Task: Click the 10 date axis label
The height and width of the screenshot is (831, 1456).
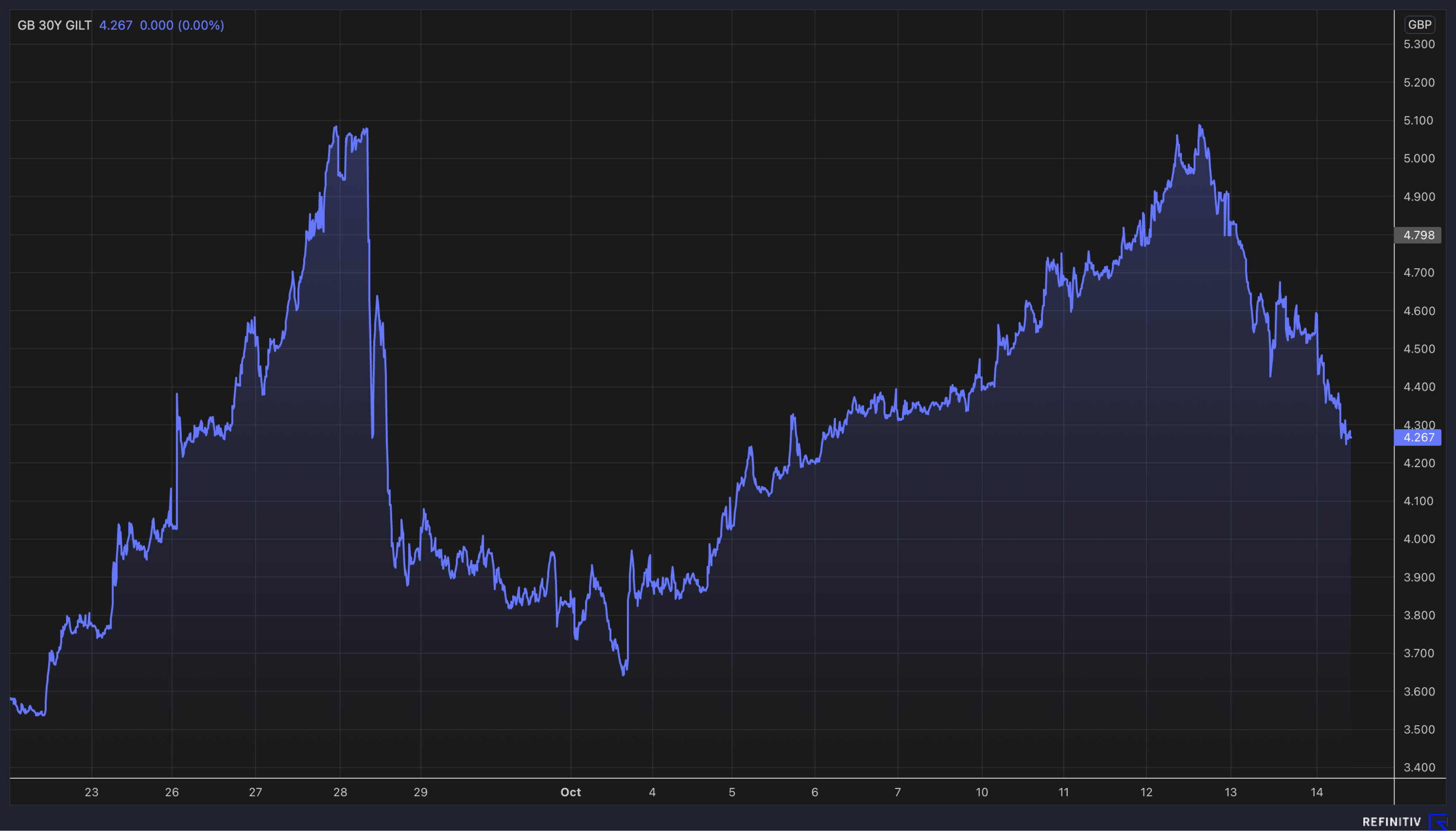Action: pos(981,792)
